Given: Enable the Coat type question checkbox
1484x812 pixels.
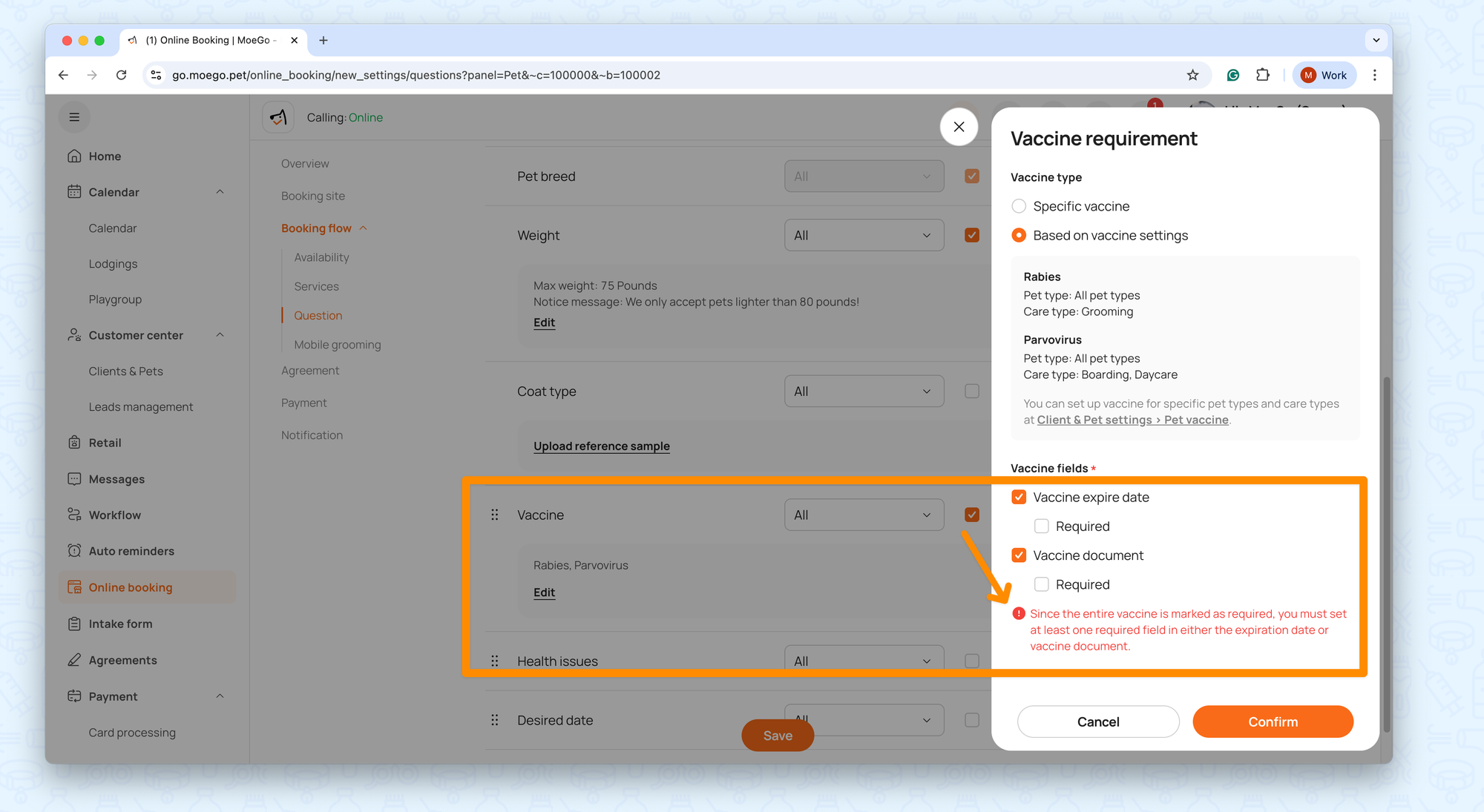Looking at the screenshot, I should (972, 391).
